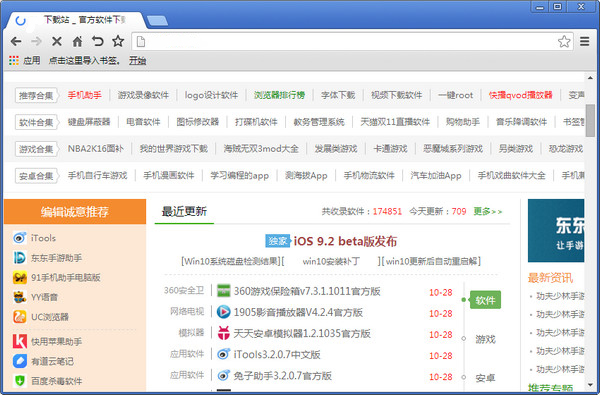This screenshot has width=600, height=395.
Task: Click the page scrollbar down arrow
Action: pyautogui.click(x=590, y=385)
